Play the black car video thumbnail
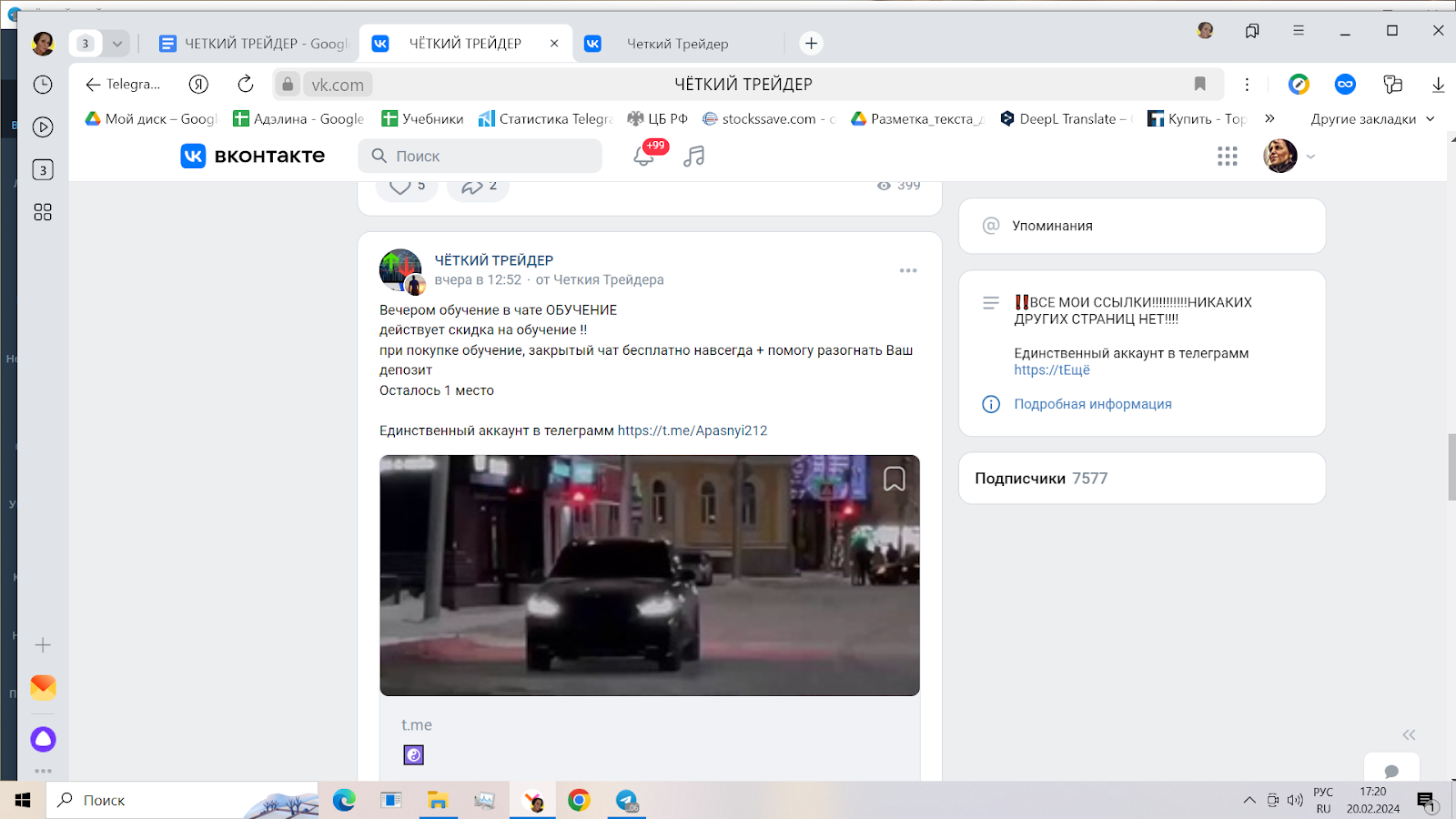Viewport: 1456px width, 819px height. pos(650,575)
